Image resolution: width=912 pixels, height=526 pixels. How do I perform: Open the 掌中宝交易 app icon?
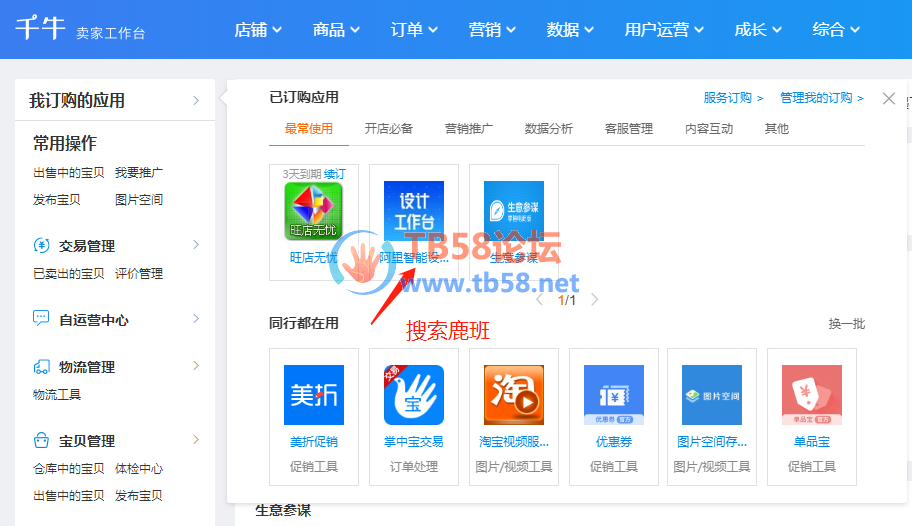point(414,395)
